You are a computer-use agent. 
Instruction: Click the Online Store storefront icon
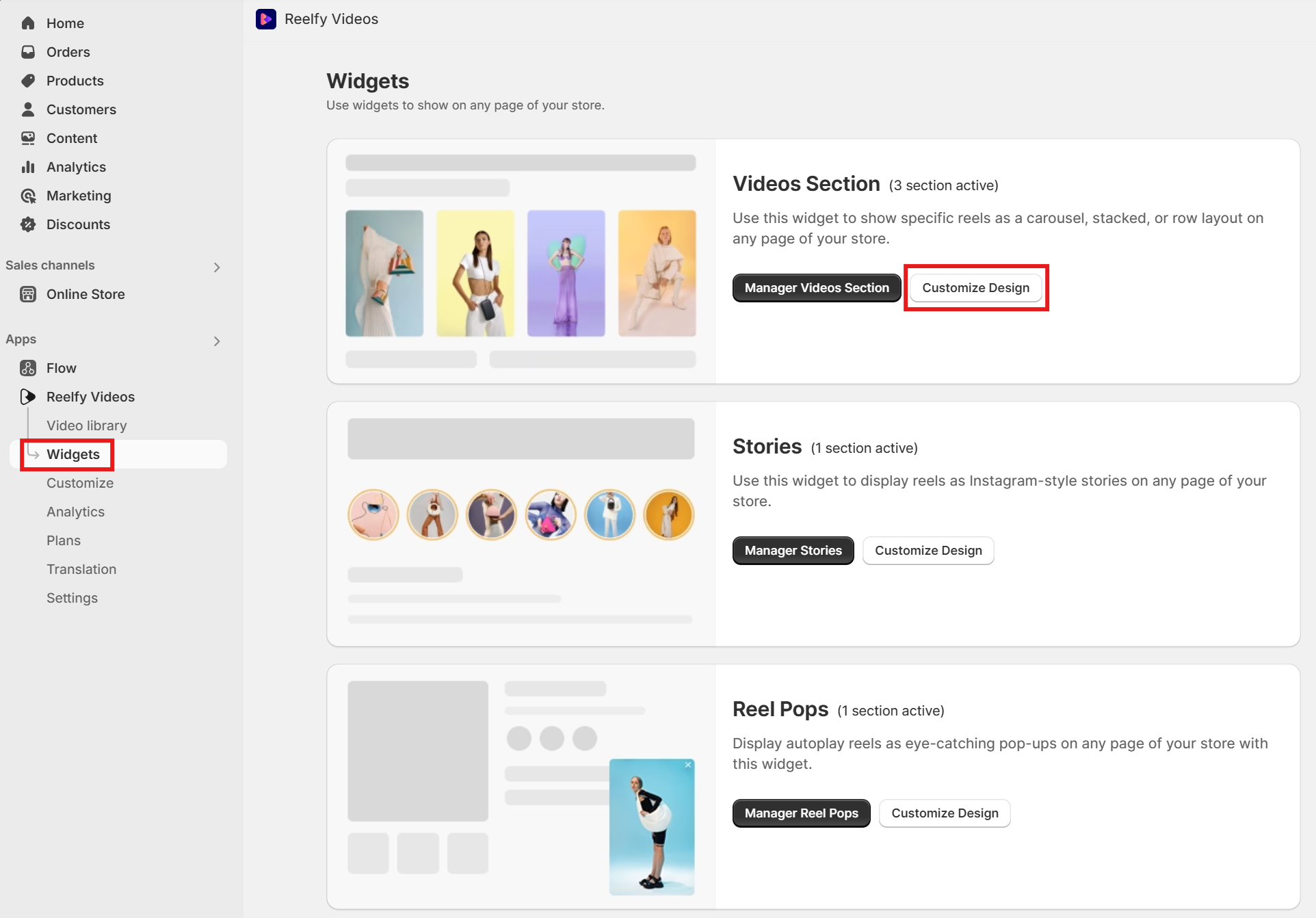[28, 294]
